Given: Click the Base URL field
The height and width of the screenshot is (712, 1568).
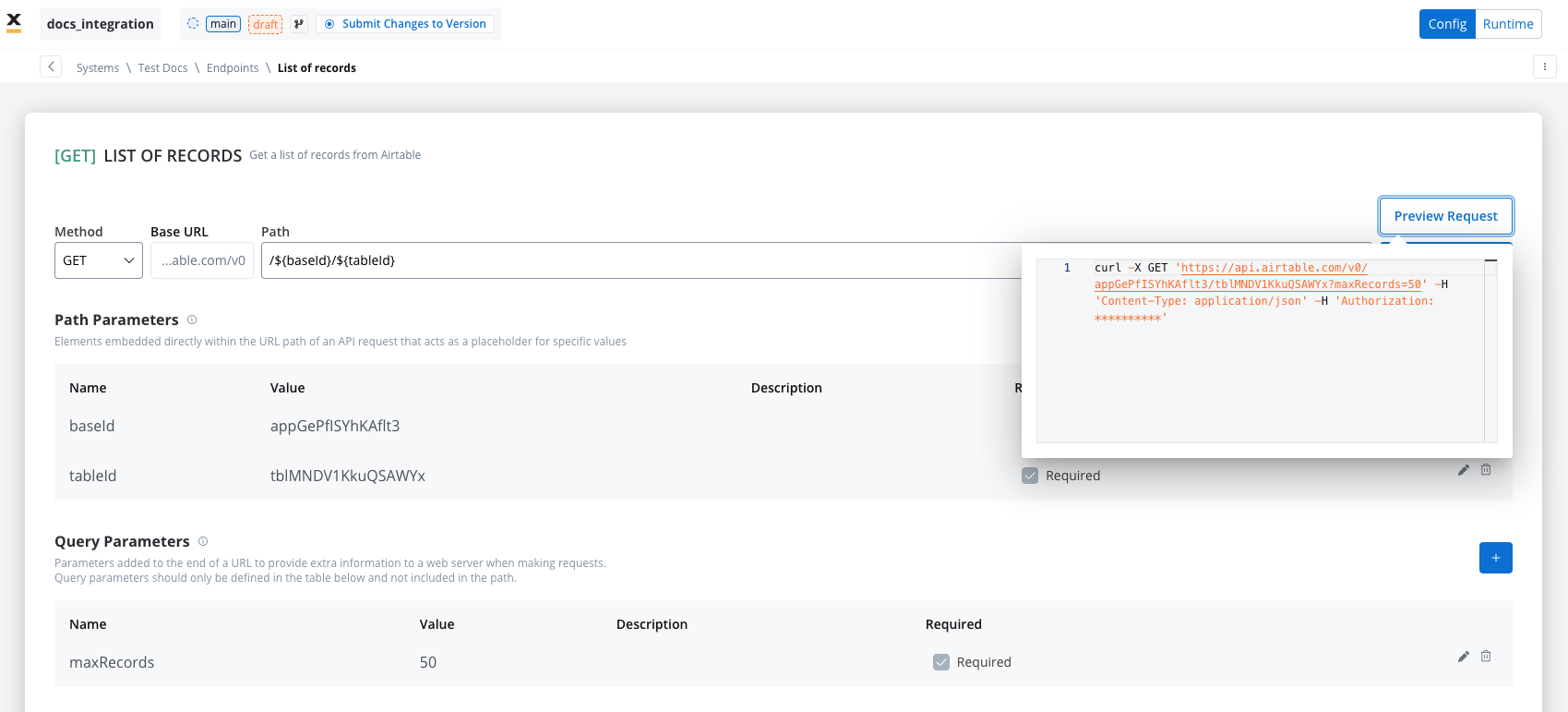Looking at the screenshot, I should coord(202,260).
